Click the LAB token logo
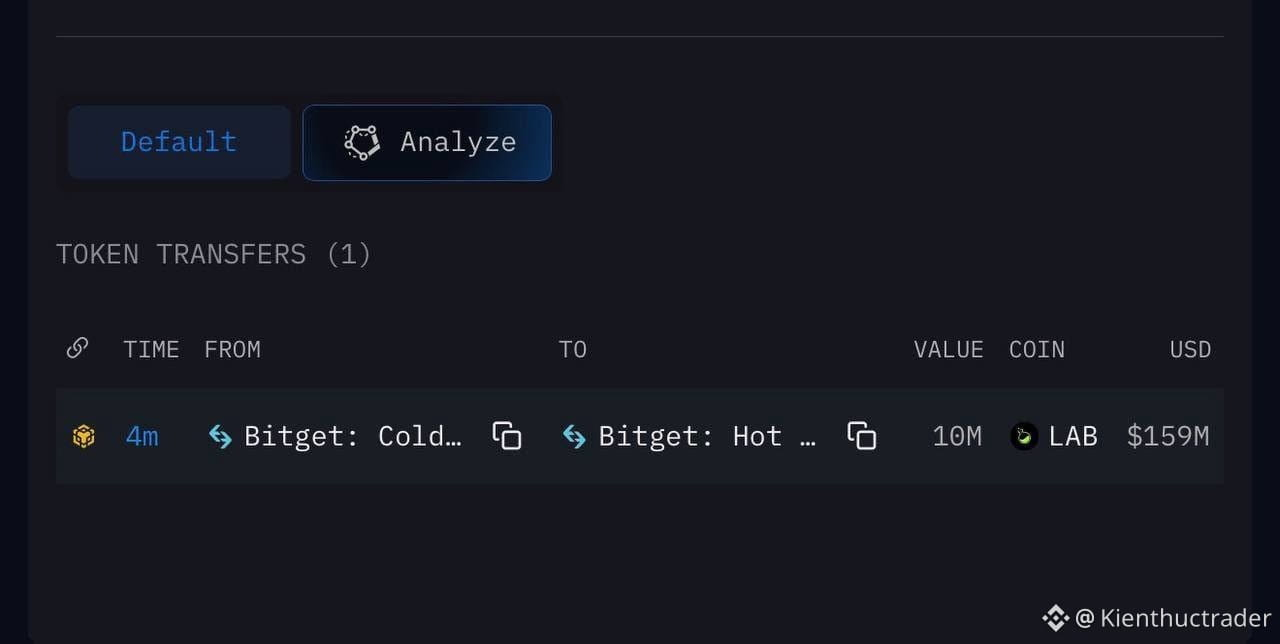 [1024, 437]
